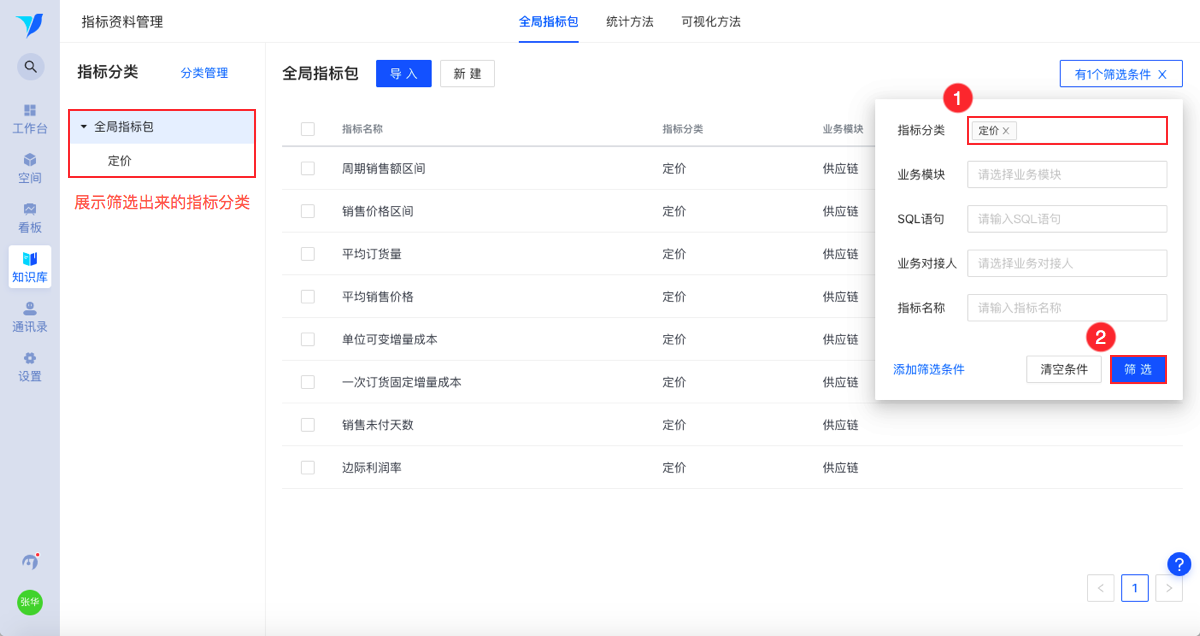Image resolution: width=1200 pixels, height=636 pixels.
Task: Focus the SQL语句 input field
Action: pyautogui.click(x=1067, y=219)
